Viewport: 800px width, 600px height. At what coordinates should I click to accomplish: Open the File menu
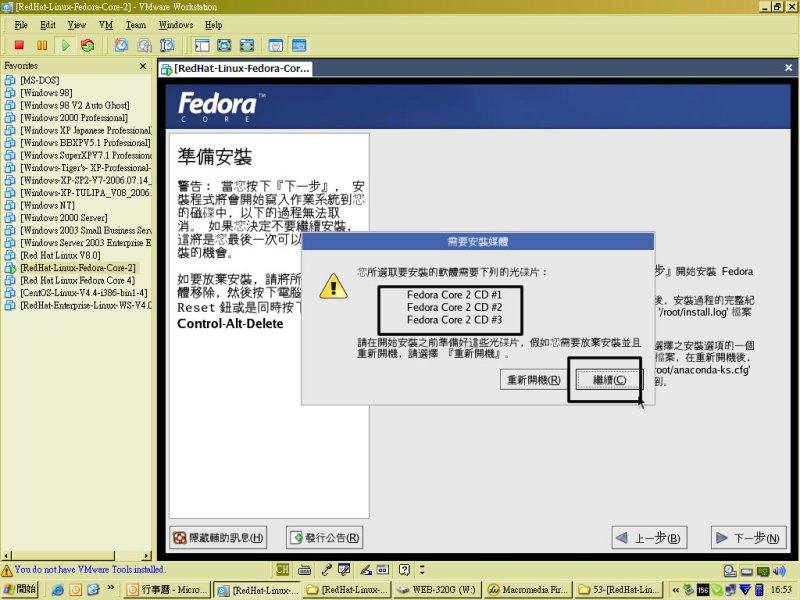(21, 24)
